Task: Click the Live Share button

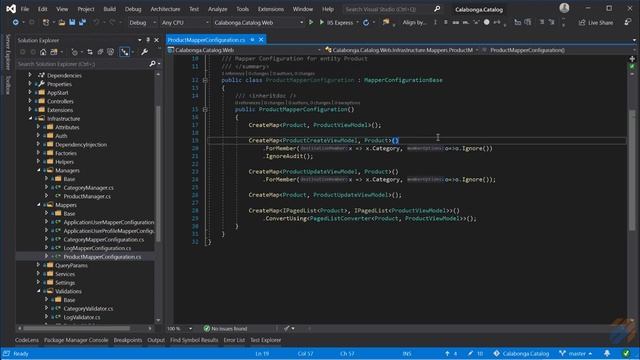Action: pos(596,22)
